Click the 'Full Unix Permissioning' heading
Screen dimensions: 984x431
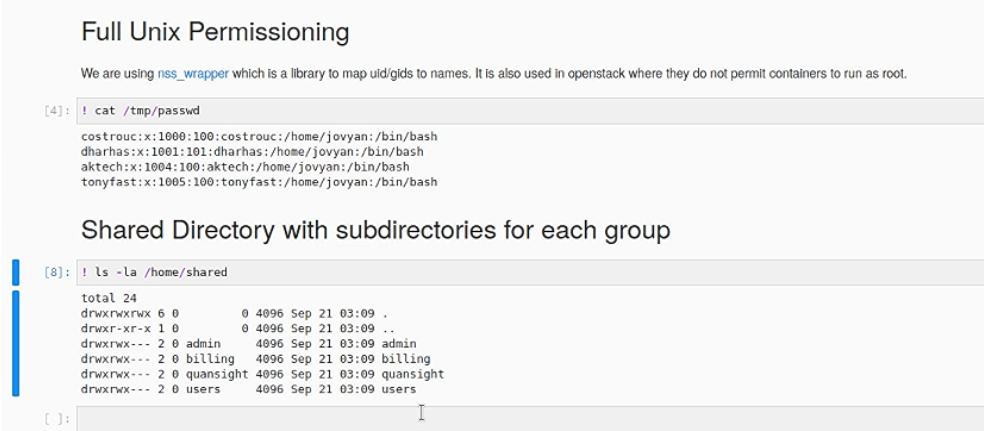pyautogui.click(x=215, y=33)
